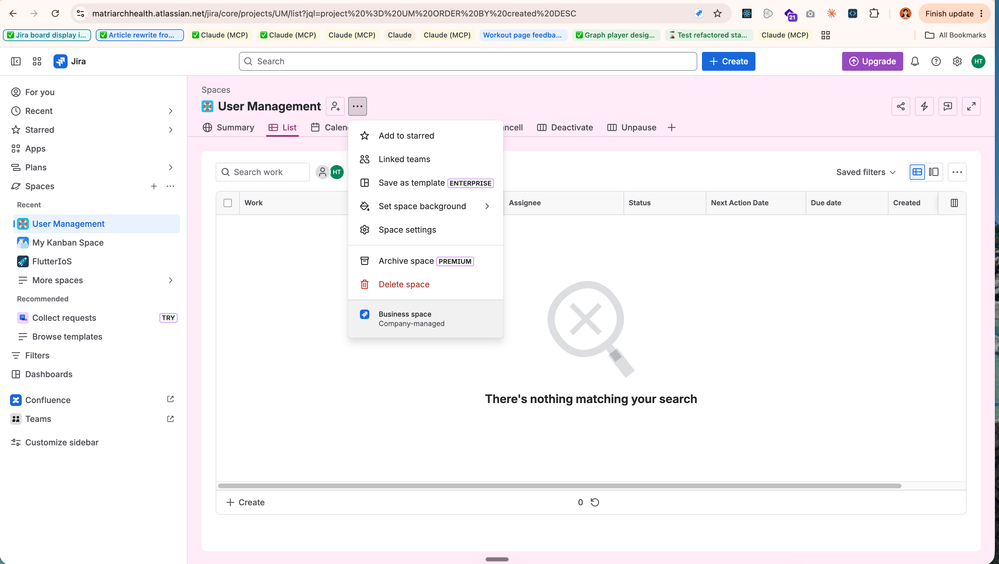Expand Set space background submenu
This screenshot has height=564, width=999.
[x=426, y=206]
